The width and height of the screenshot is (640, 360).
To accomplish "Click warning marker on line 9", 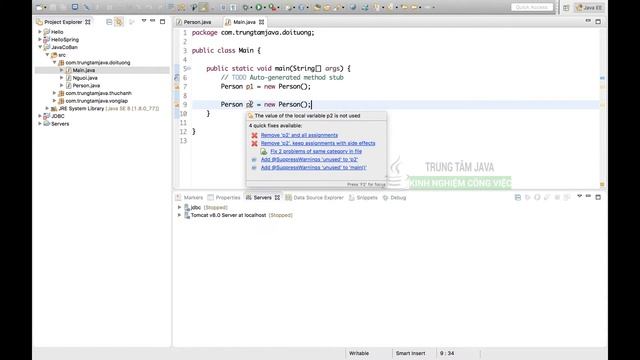I will 177,104.
